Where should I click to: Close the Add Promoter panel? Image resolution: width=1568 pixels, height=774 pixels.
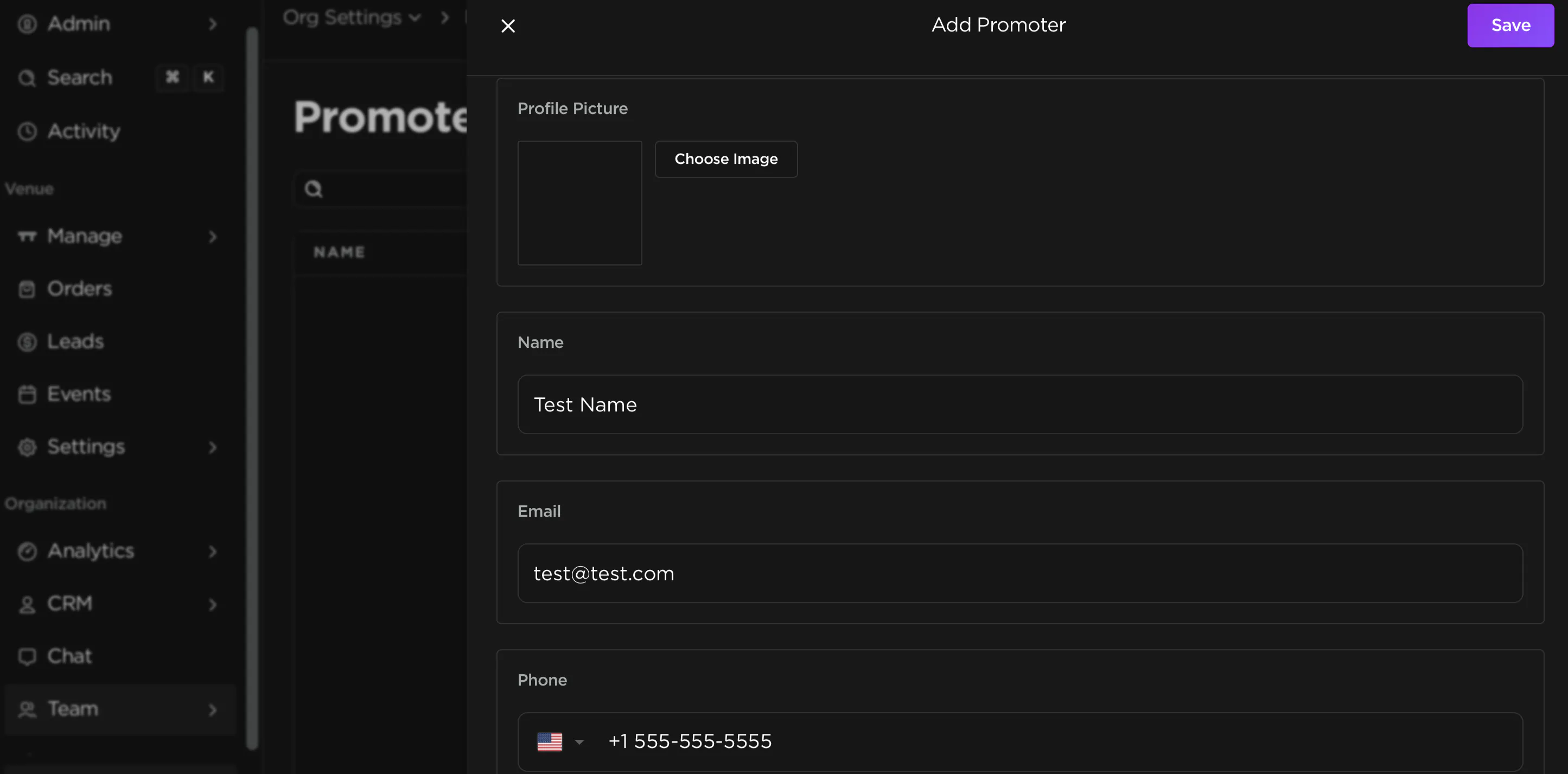coord(508,26)
